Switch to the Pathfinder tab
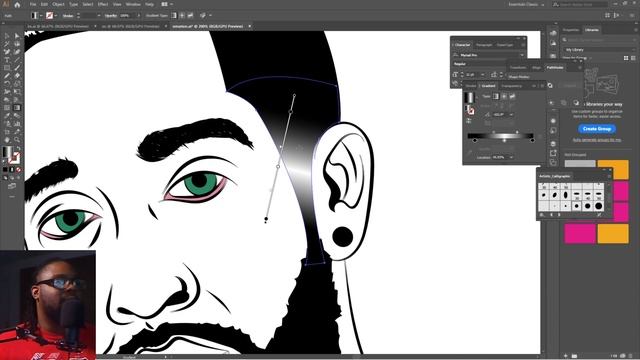Image resolution: width=640 pixels, height=360 pixels. (x=555, y=67)
